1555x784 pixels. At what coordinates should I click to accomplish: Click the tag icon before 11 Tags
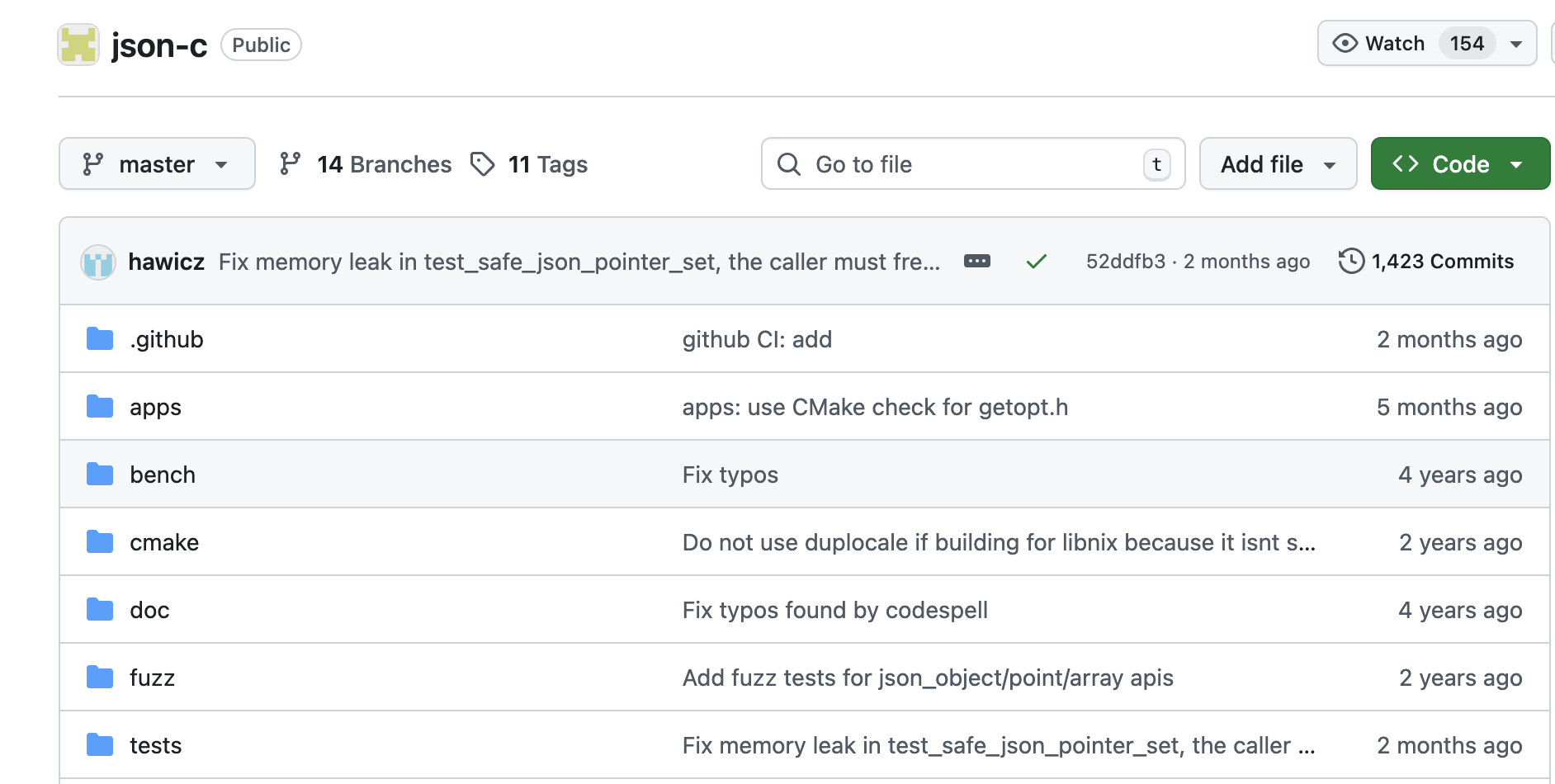point(482,164)
